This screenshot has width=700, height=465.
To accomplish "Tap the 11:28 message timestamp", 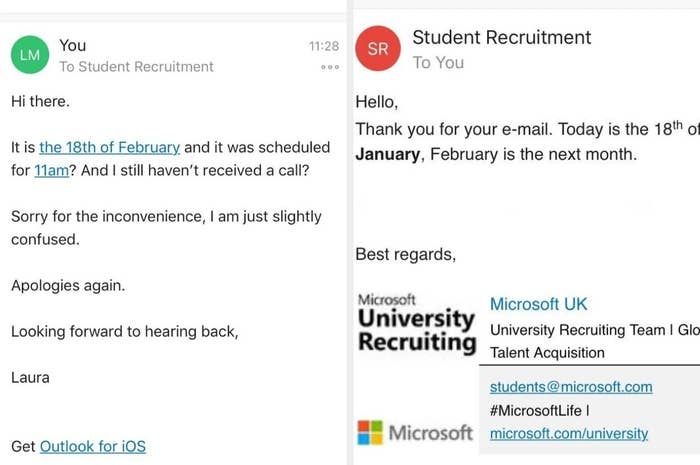I will [x=324, y=46].
